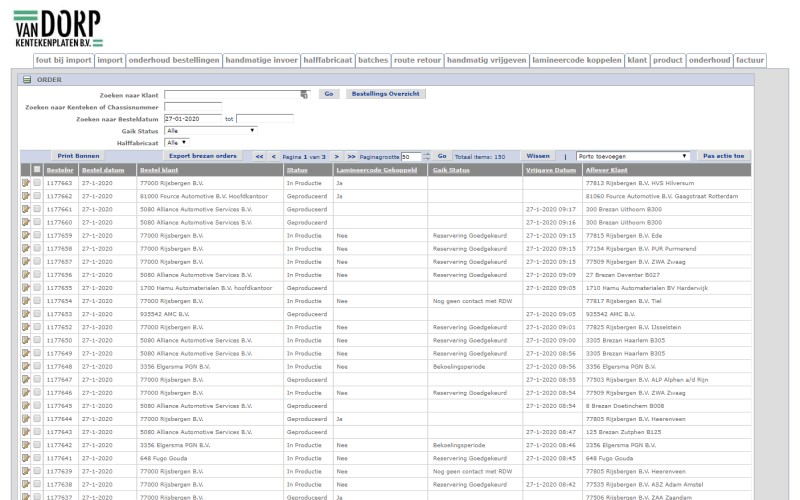Screen dimensions: 800x500
Task: Open the Gaik Status dropdown
Action: [210, 131]
